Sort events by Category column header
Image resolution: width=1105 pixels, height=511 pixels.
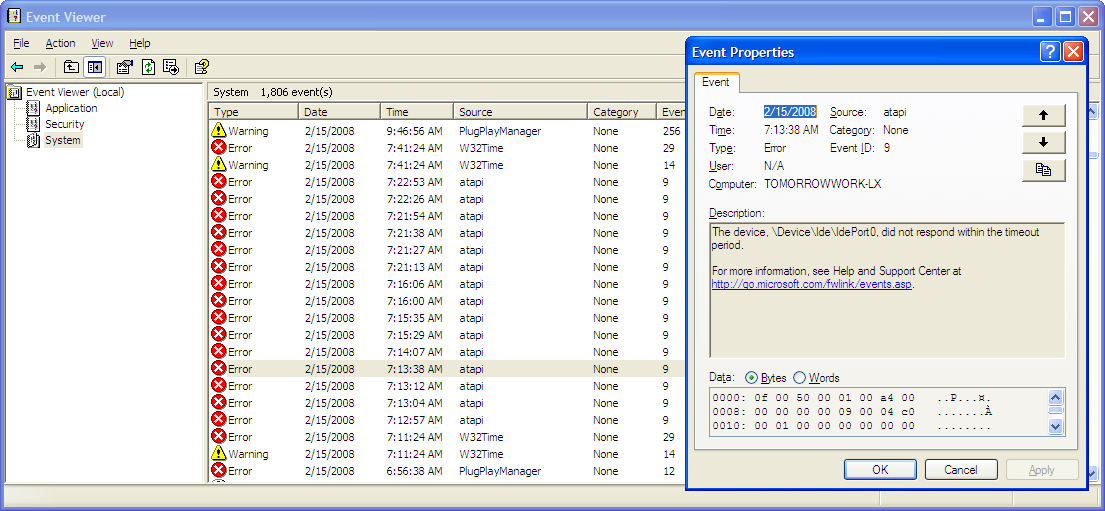click(x=621, y=112)
